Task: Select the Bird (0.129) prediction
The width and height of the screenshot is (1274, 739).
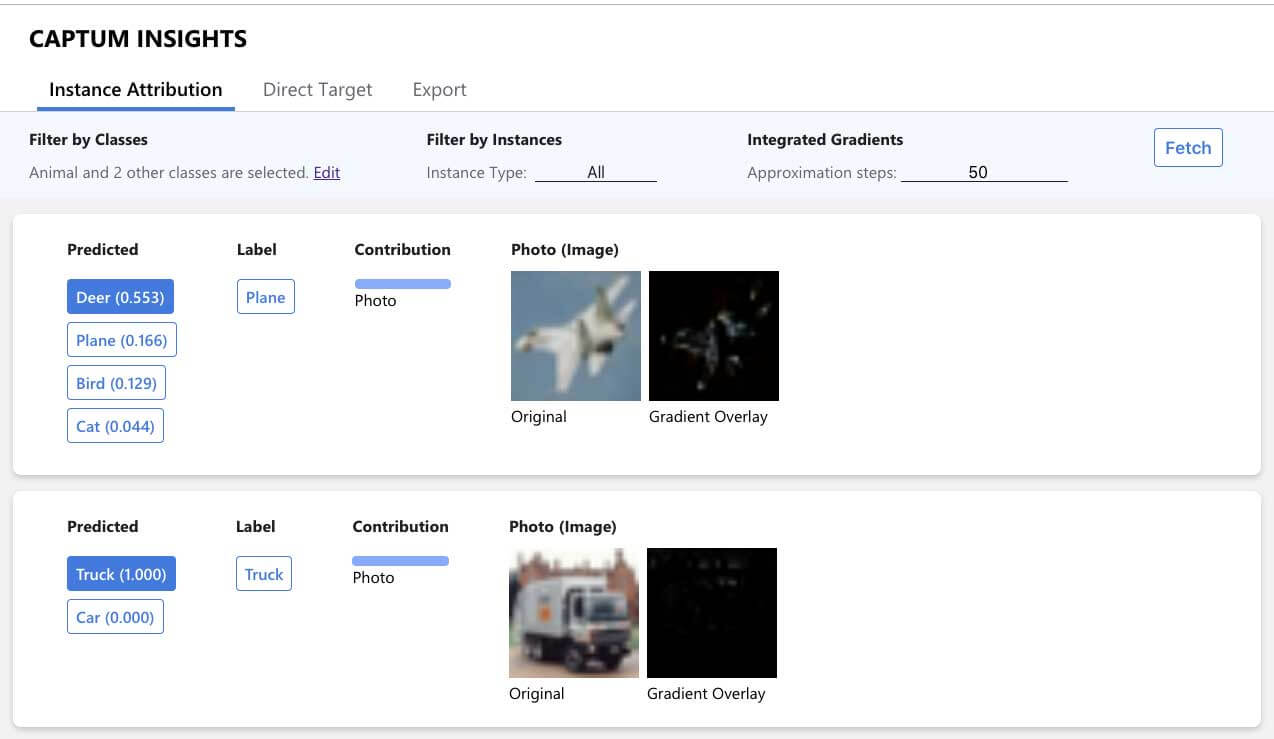Action: click(x=116, y=382)
